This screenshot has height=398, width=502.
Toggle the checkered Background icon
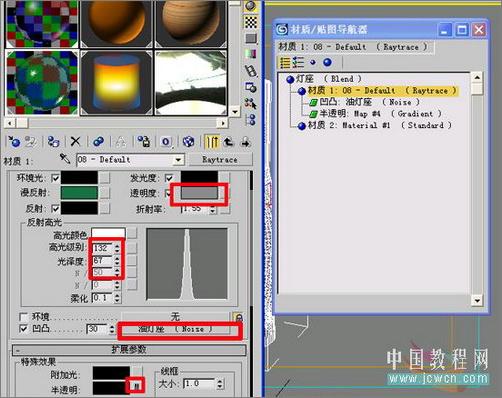(x=251, y=22)
